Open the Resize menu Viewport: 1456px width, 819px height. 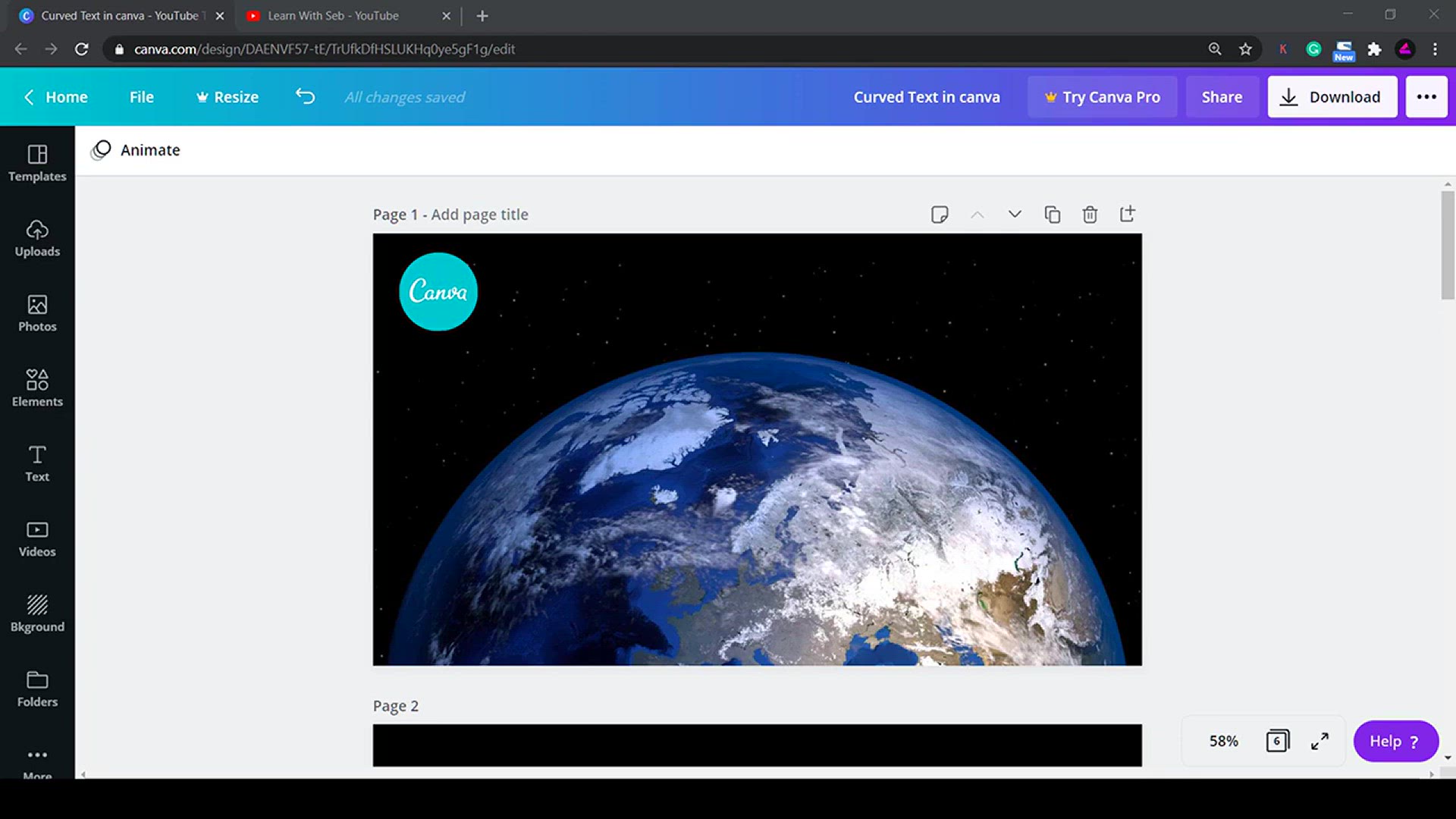[x=227, y=96]
